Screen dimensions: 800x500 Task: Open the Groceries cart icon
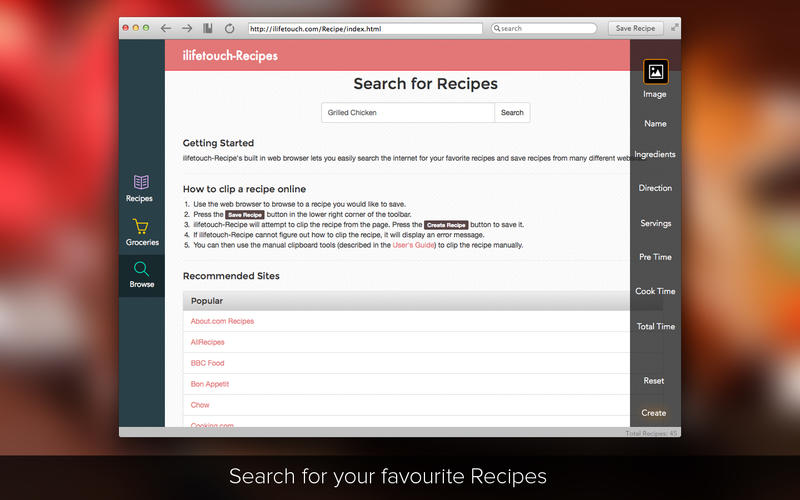click(x=141, y=227)
